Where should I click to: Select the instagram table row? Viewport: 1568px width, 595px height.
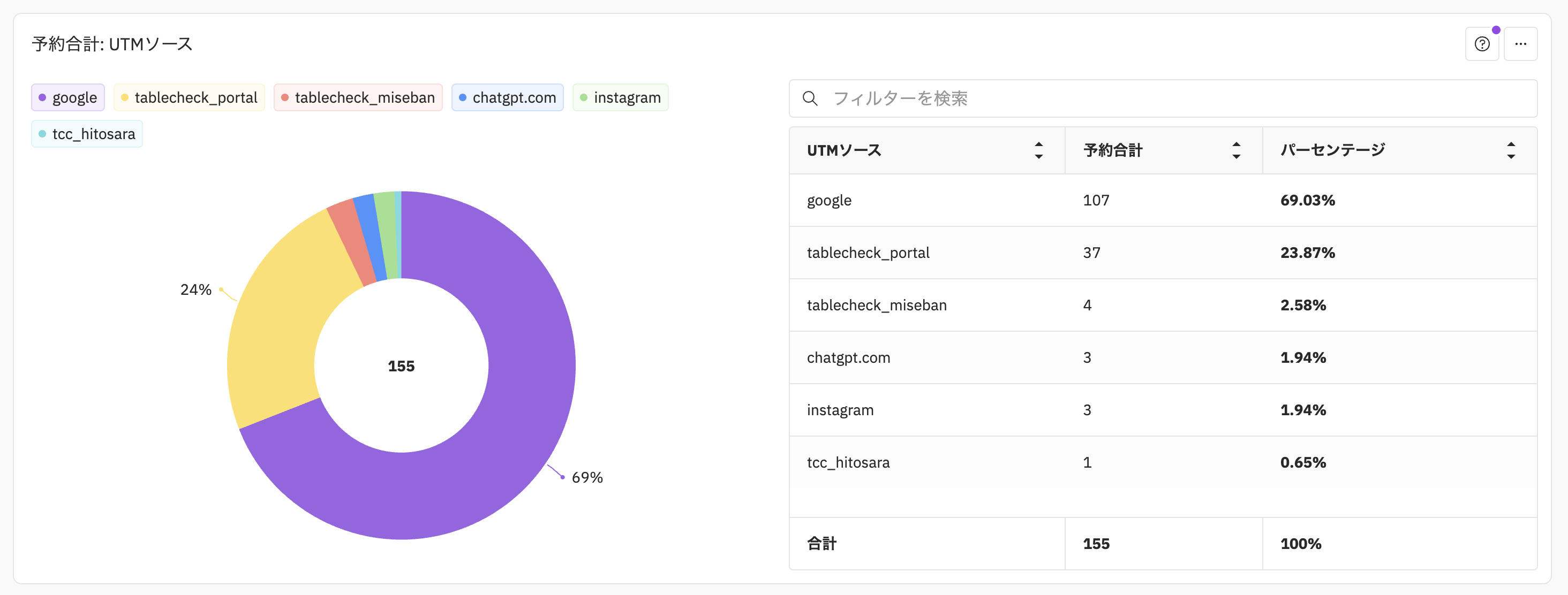[1163, 409]
